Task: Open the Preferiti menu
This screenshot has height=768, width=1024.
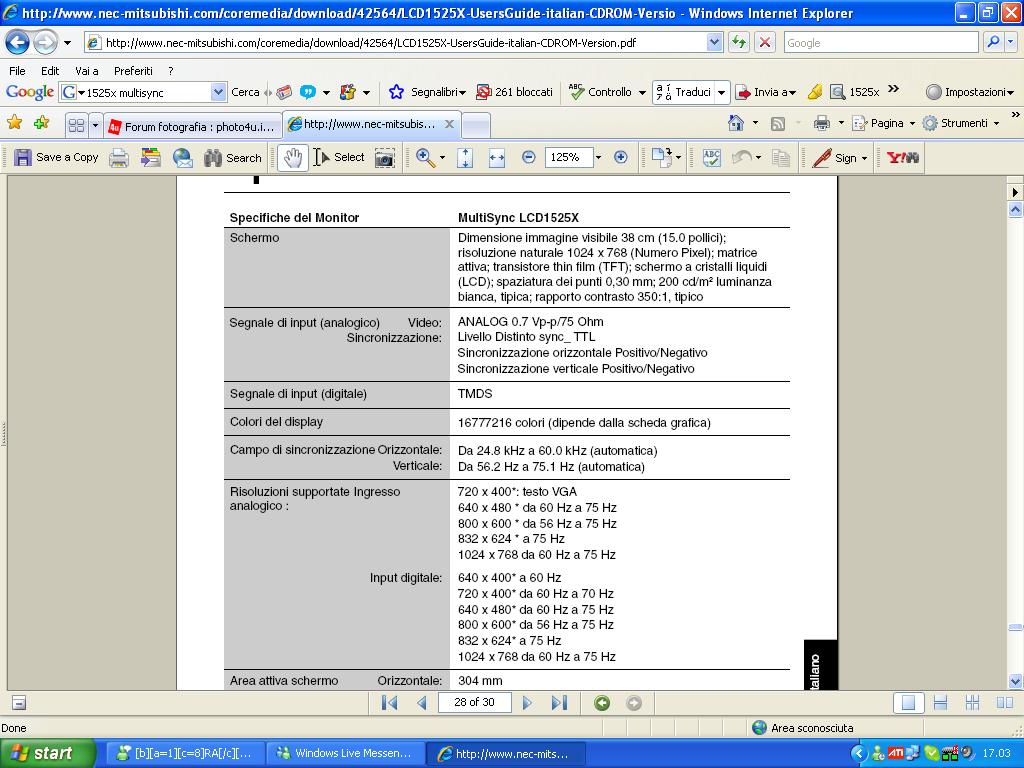Action: point(133,71)
